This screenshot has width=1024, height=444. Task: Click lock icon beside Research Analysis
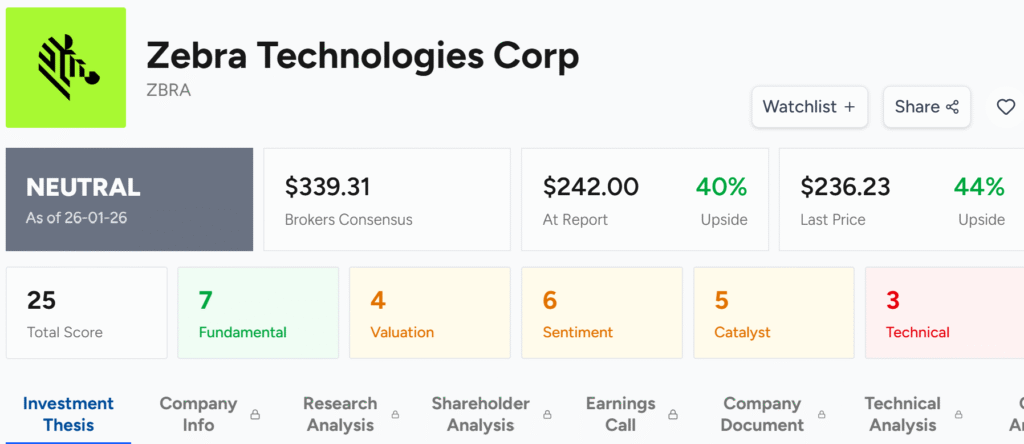point(396,414)
